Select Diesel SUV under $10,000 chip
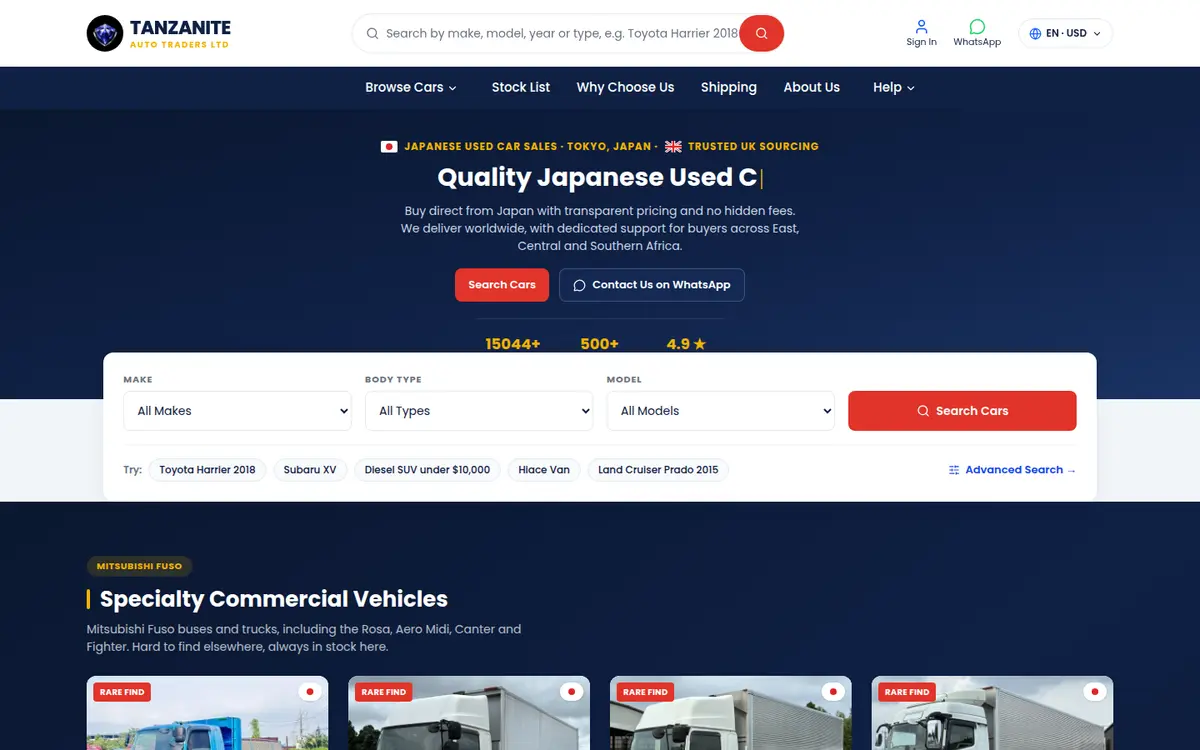The height and width of the screenshot is (750, 1200). click(427, 470)
